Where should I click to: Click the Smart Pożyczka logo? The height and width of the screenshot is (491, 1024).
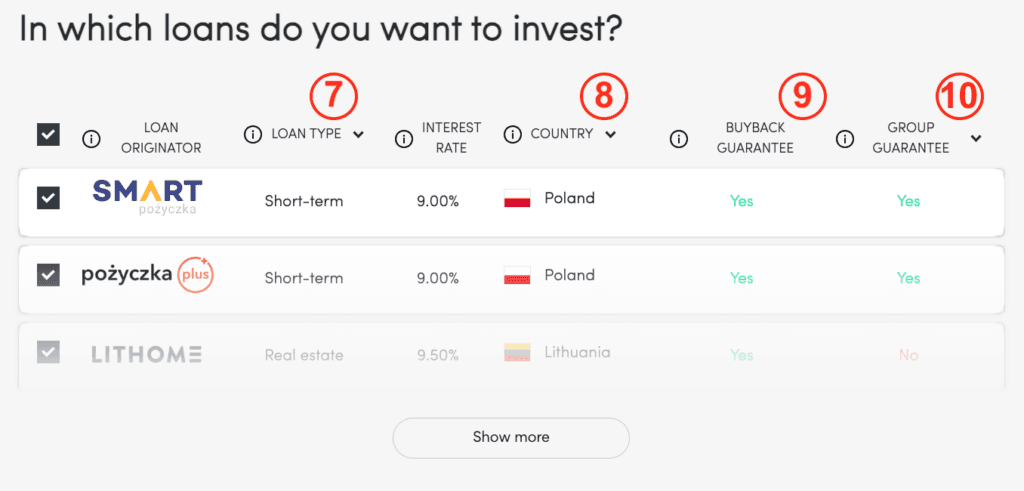point(147,196)
